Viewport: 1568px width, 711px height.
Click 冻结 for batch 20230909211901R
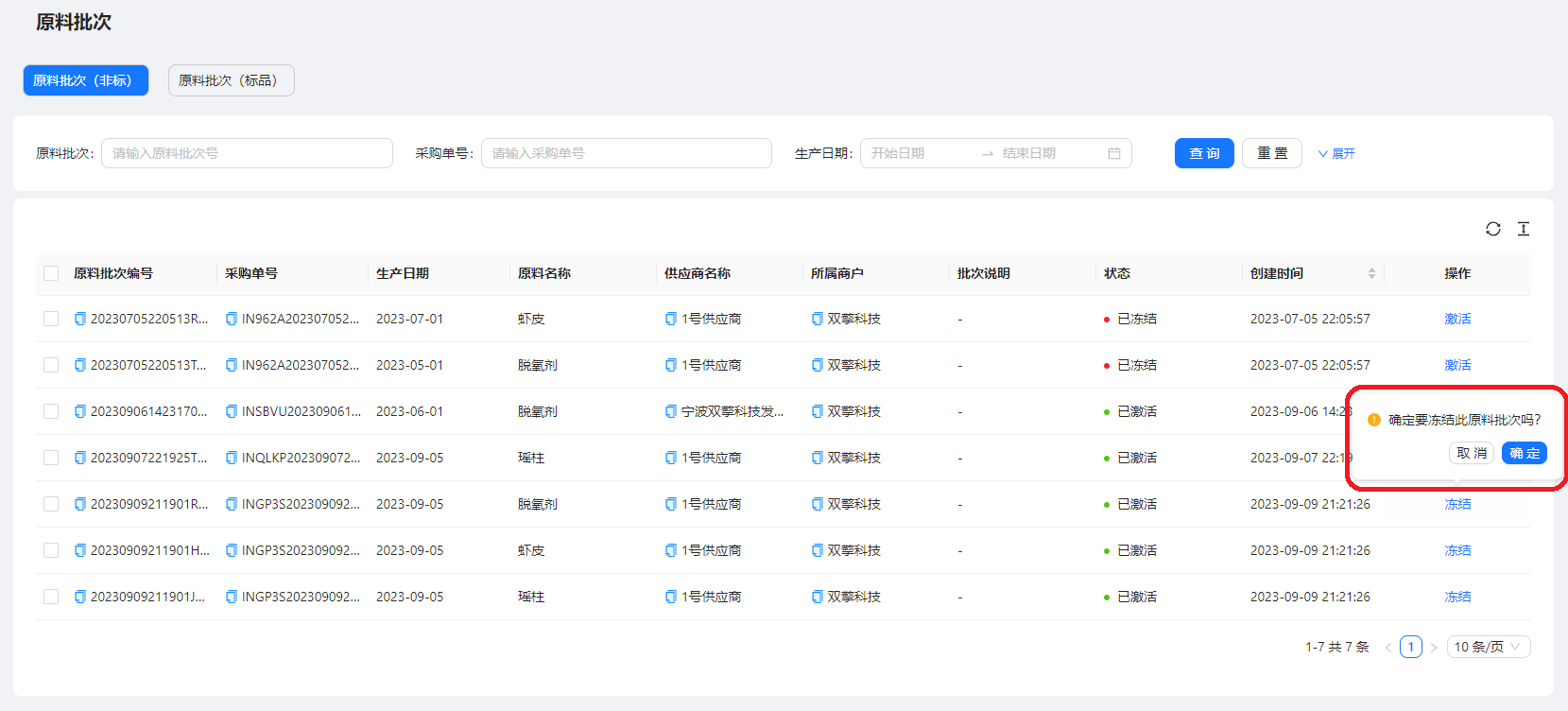1457,504
